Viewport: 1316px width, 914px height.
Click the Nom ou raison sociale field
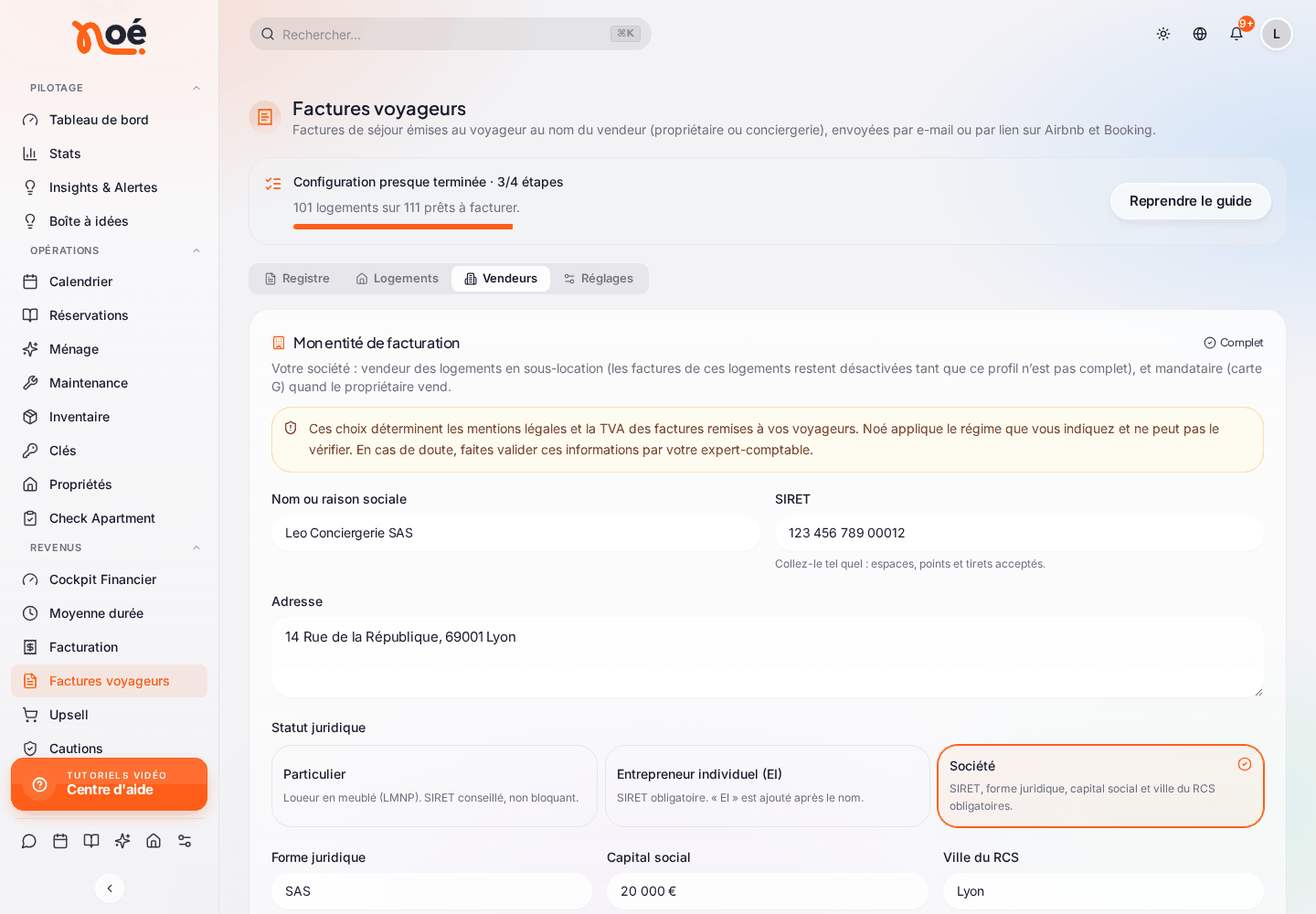pos(515,533)
